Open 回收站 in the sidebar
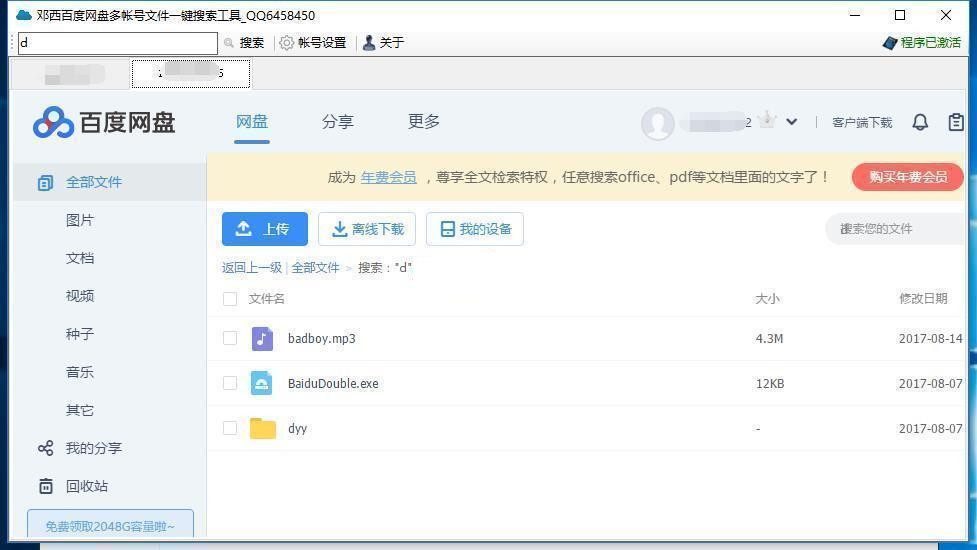Viewport: 977px width, 550px height. pyautogui.click(x=87, y=486)
